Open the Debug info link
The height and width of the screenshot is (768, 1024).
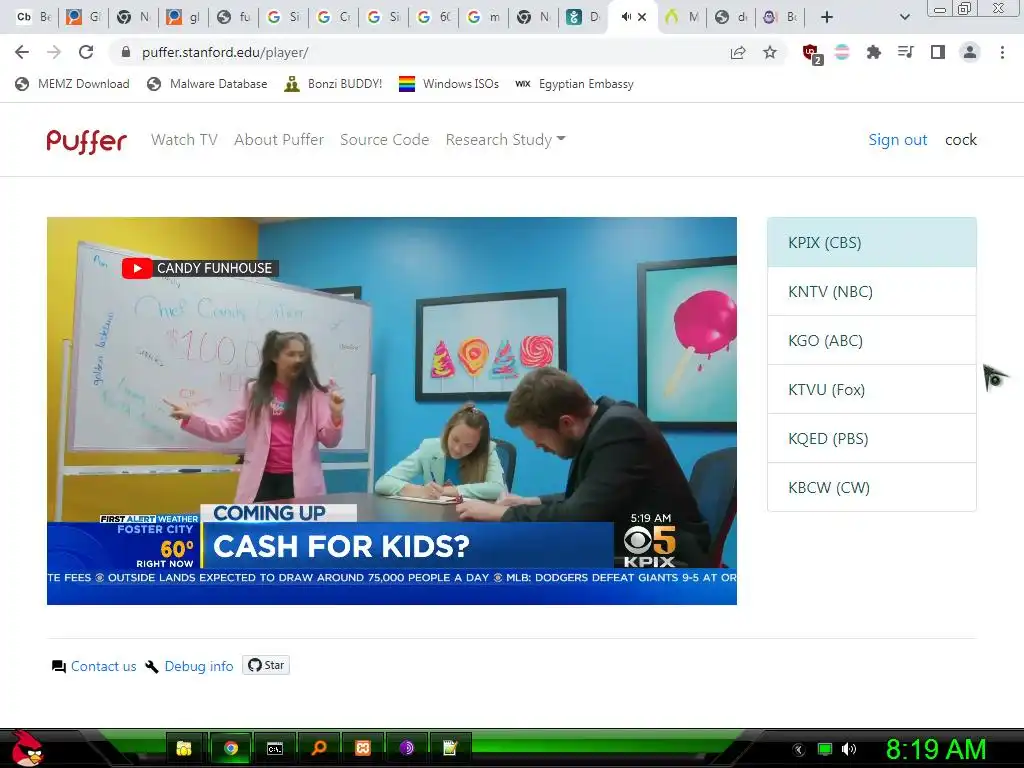click(x=189, y=666)
